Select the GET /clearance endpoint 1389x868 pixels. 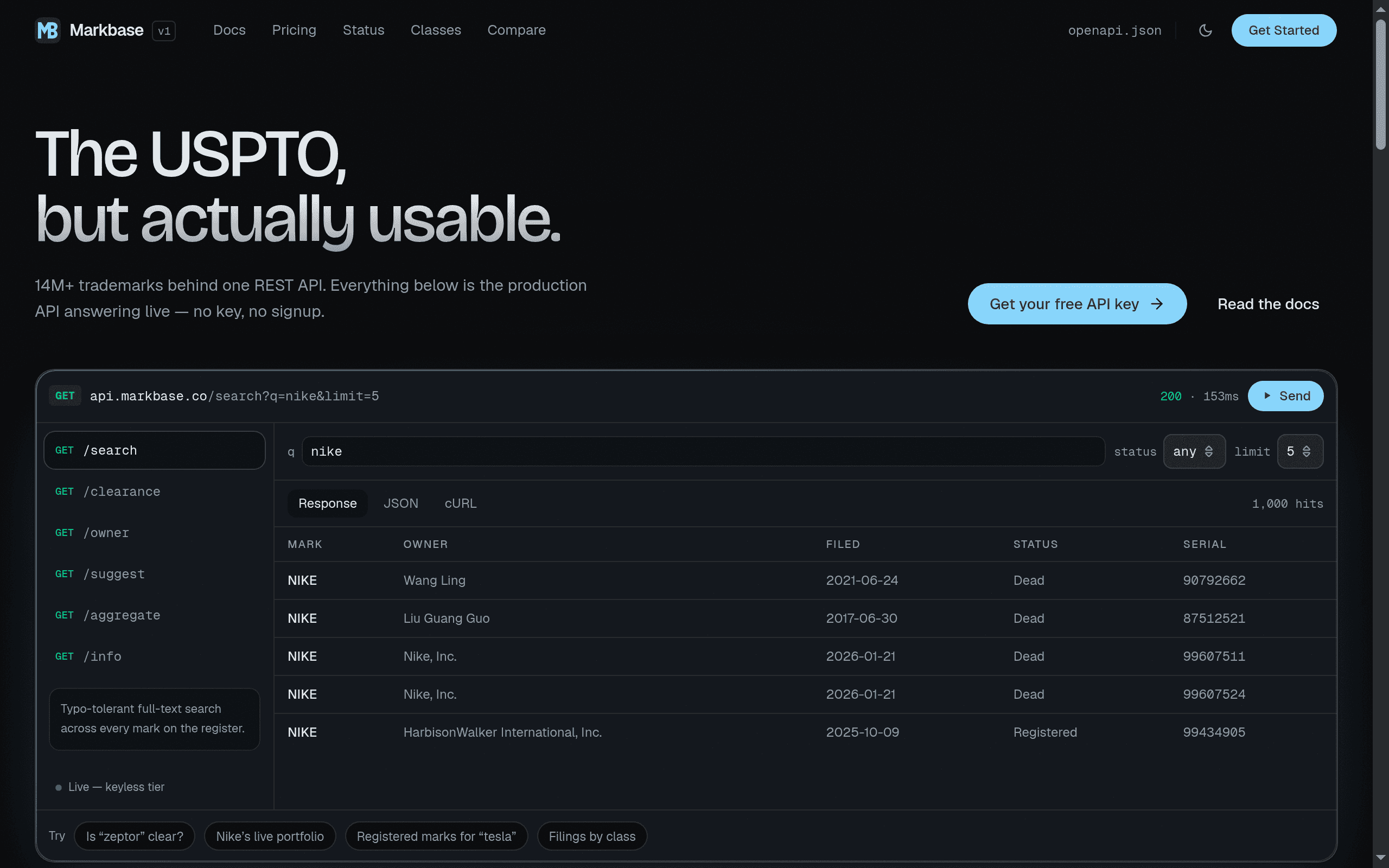click(x=155, y=492)
